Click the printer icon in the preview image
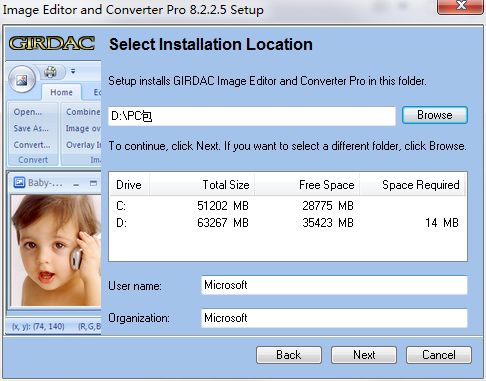The image size is (486, 381). click(x=51, y=72)
